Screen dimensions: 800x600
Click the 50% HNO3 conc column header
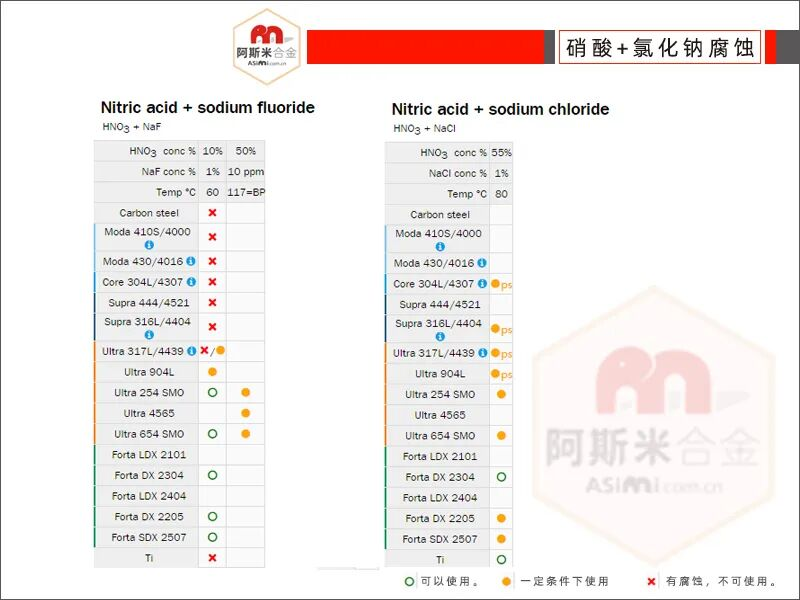click(x=245, y=151)
